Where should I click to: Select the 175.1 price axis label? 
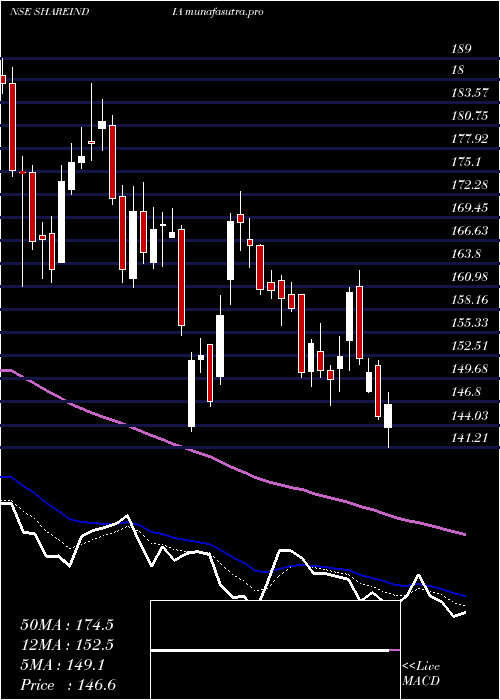coord(467,162)
